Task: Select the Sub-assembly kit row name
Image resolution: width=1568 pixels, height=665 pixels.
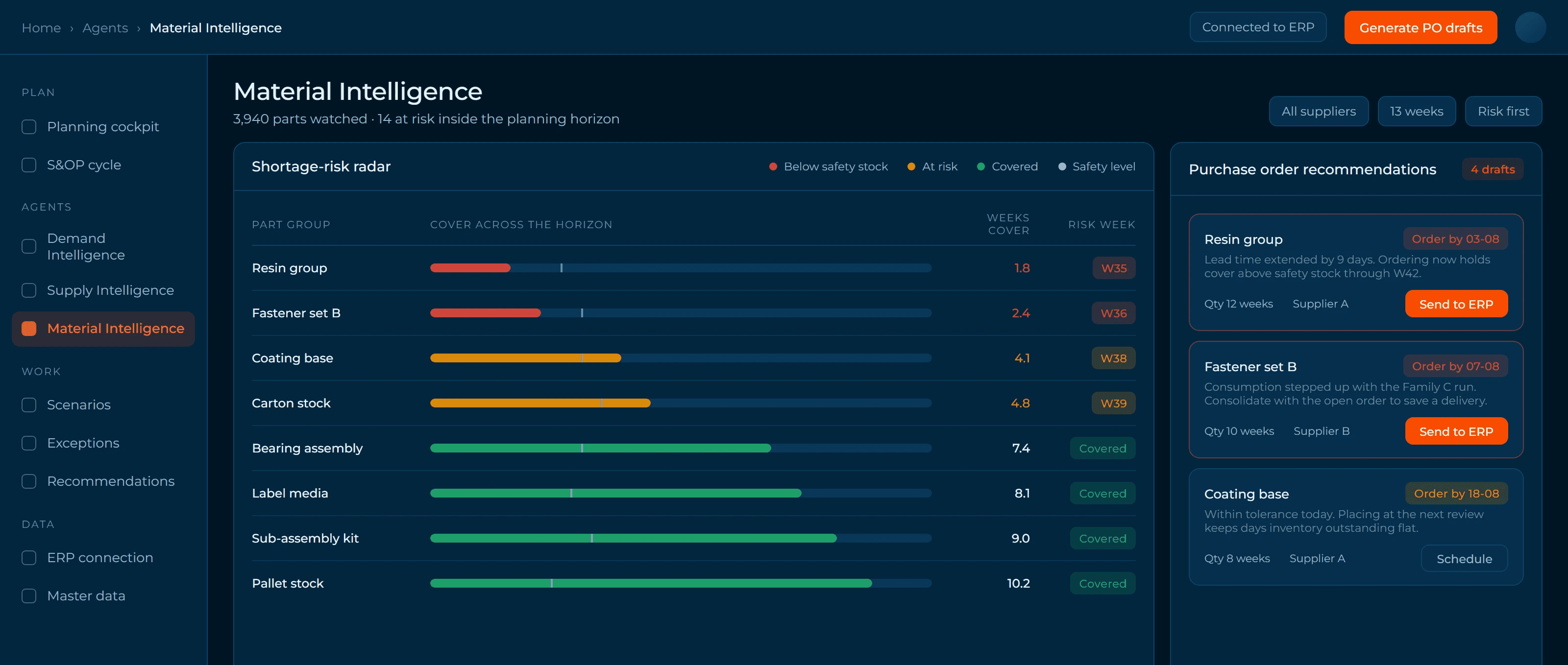Action: [x=305, y=538]
